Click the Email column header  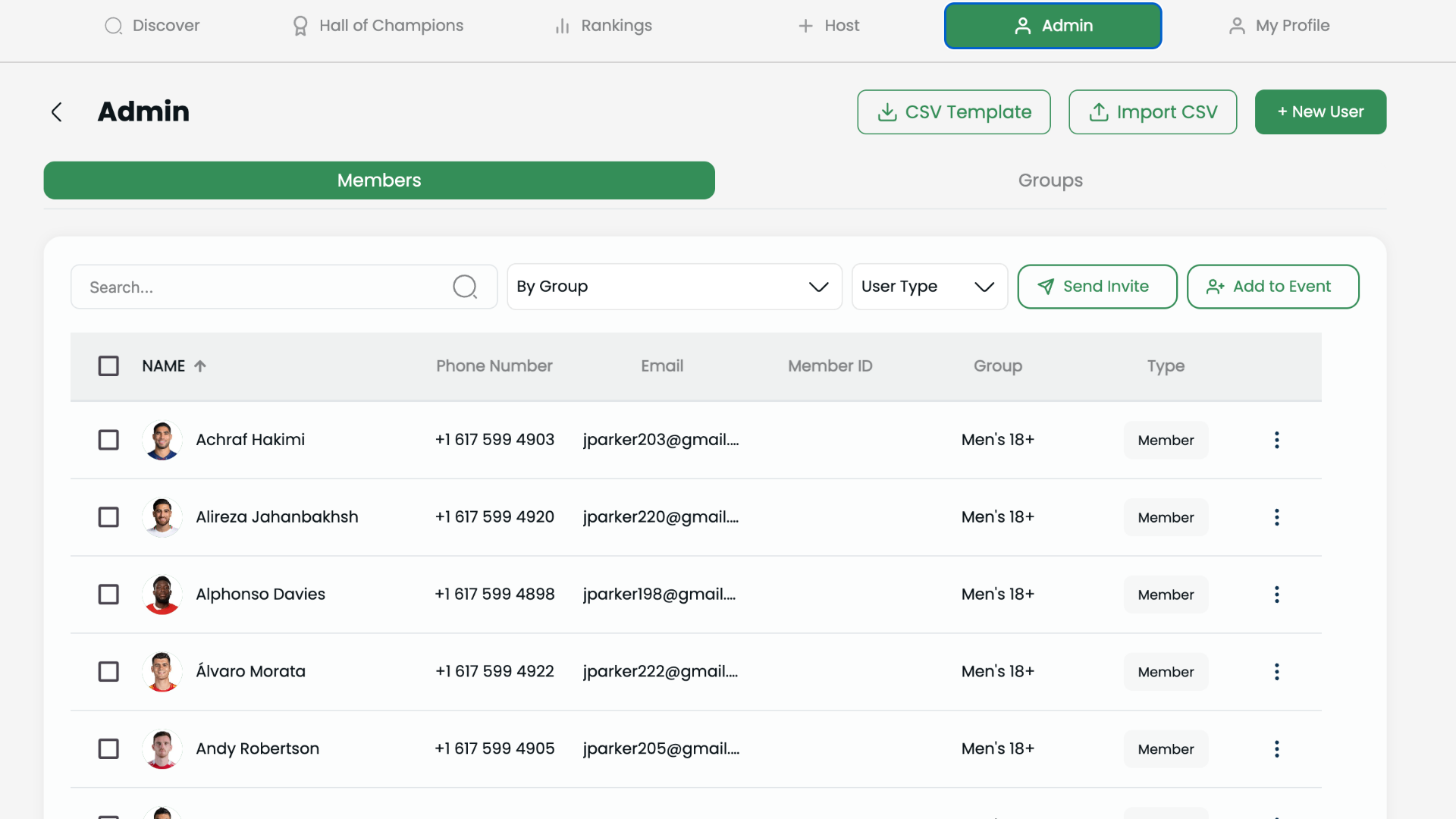point(662,366)
